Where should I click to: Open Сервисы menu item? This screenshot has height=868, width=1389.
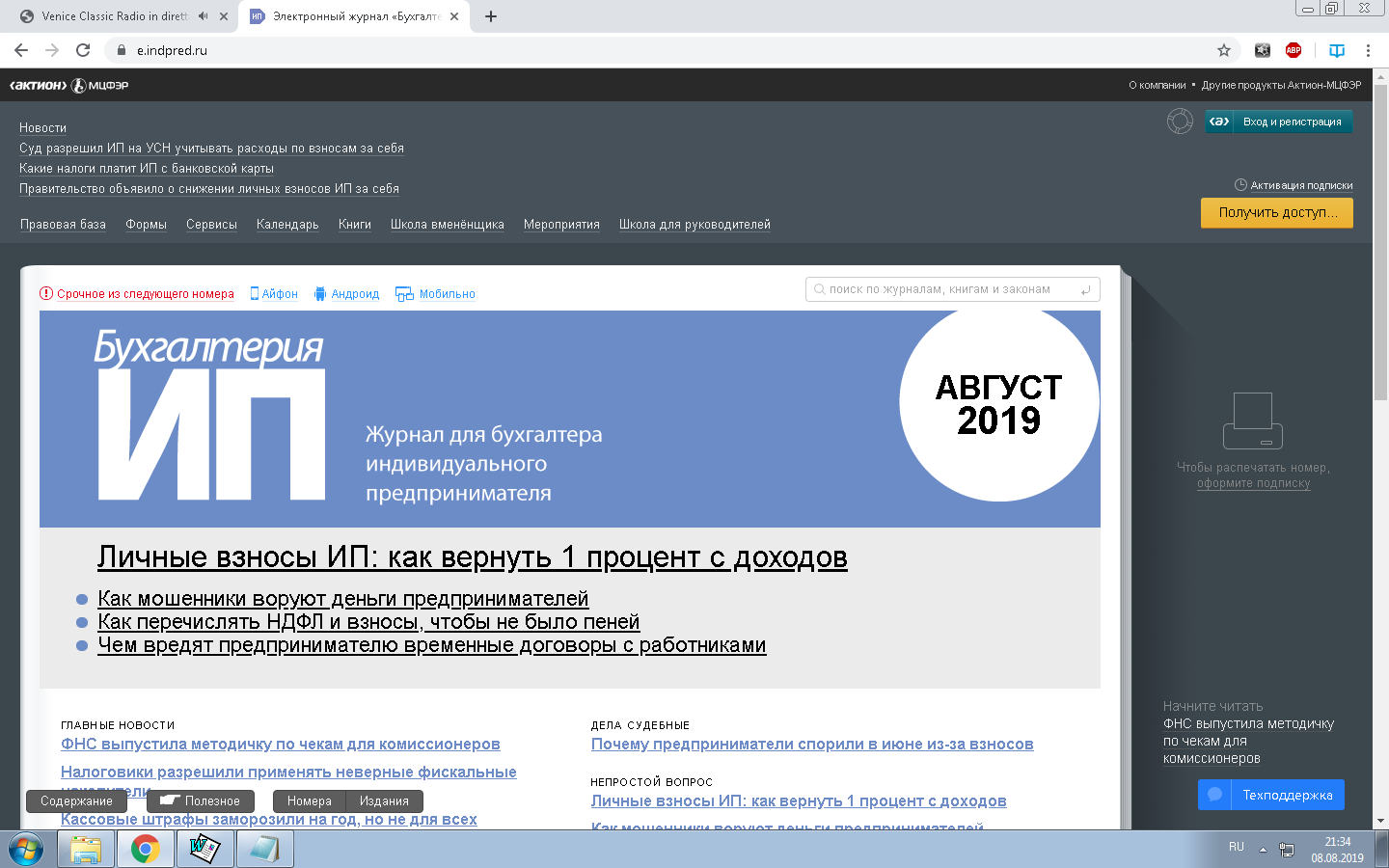211,225
